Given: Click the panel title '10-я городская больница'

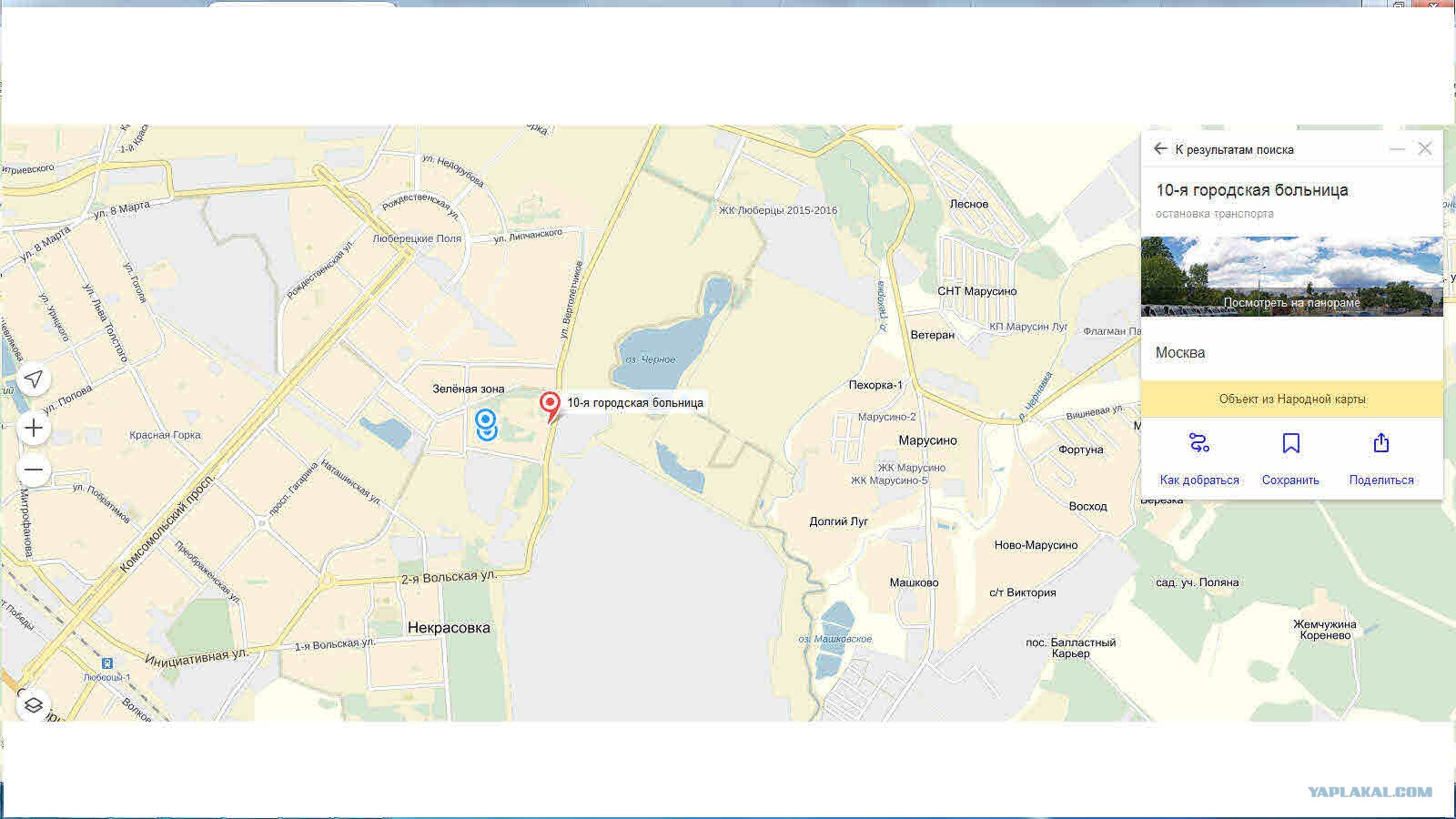Looking at the screenshot, I should pyautogui.click(x=1252, y=190).
